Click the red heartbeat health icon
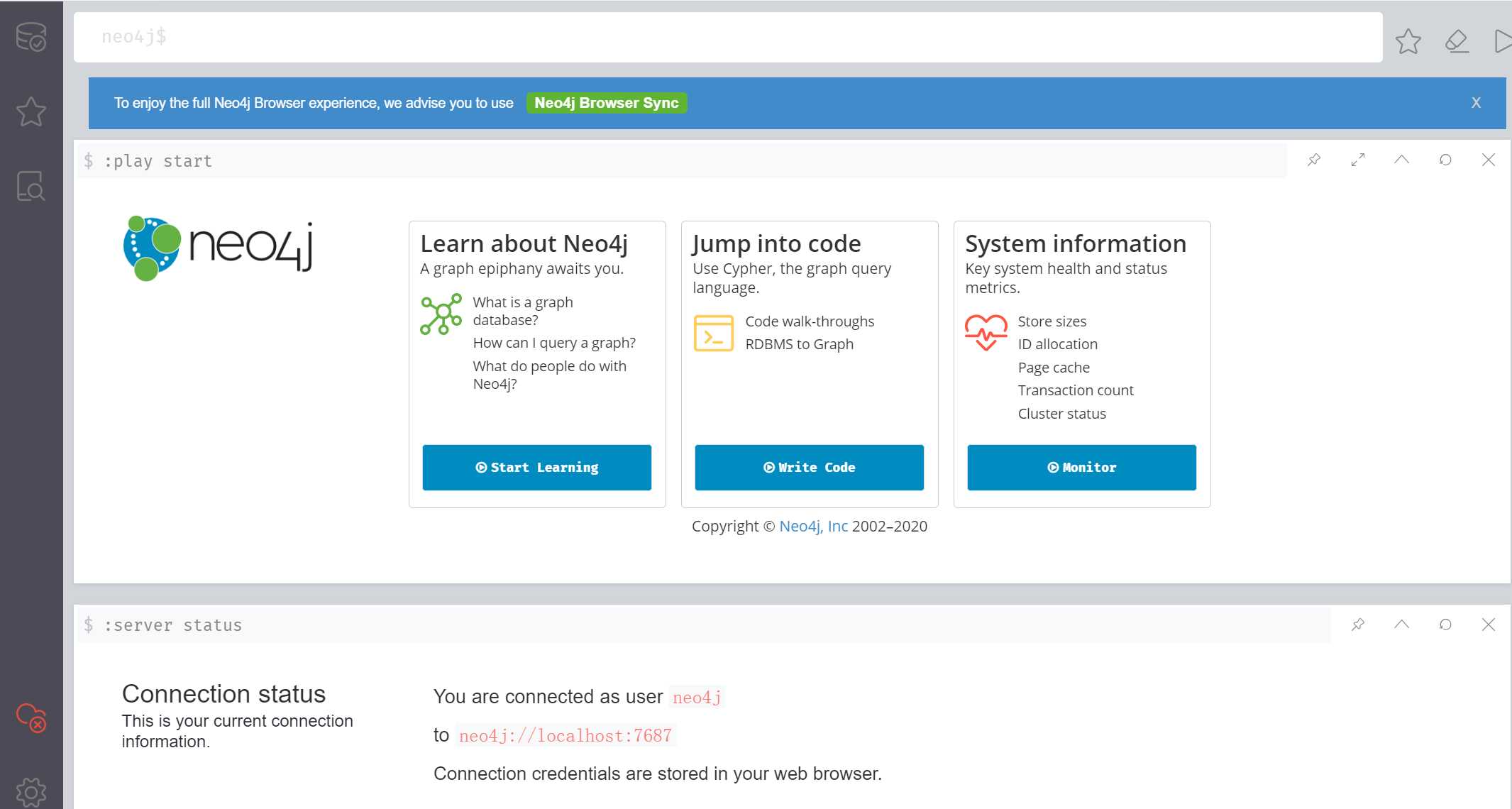The width and height of the screenshot is (1512, 809). [x=986, y=332]
